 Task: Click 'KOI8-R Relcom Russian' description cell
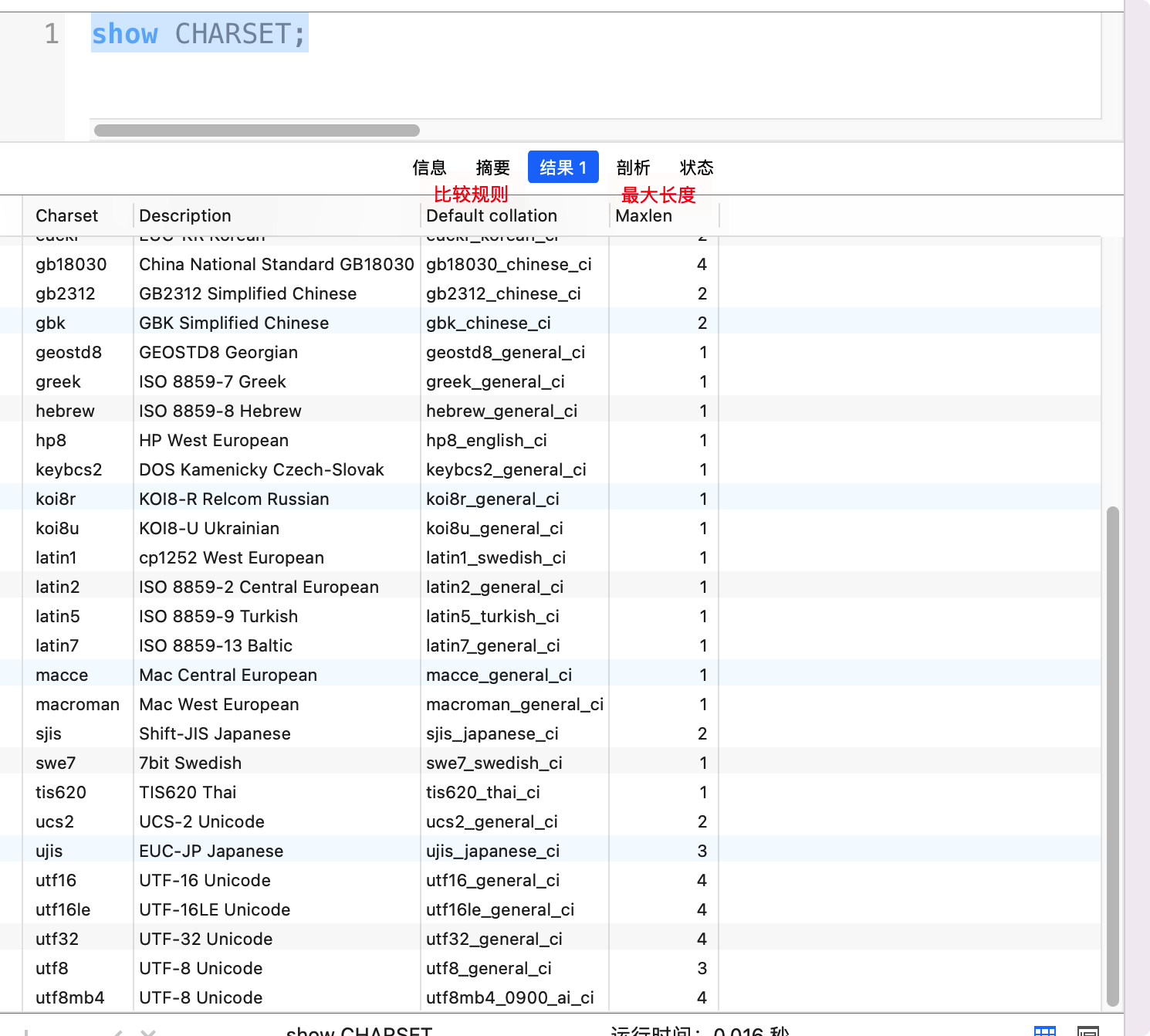pos(234,499)
